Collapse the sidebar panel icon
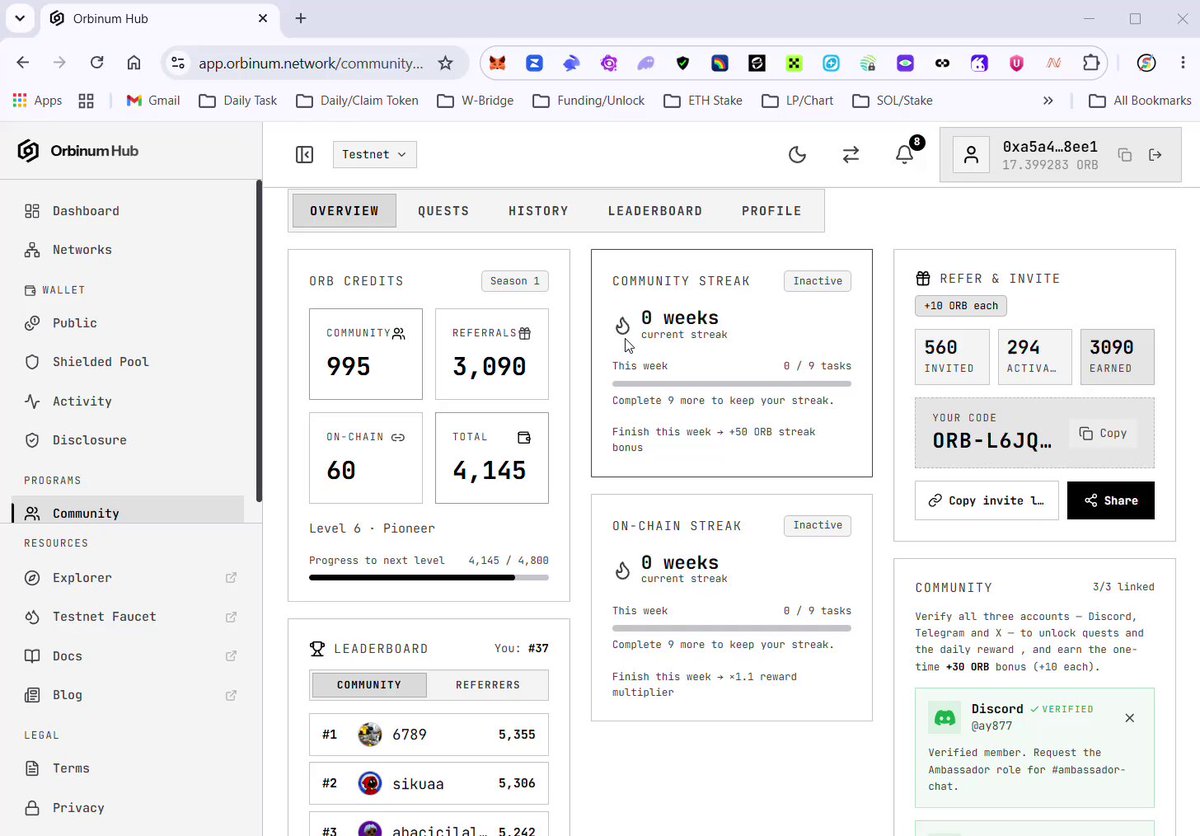The height and width of the screenshot is (836, 1200). pyautogui.click(x=305, y=155)
